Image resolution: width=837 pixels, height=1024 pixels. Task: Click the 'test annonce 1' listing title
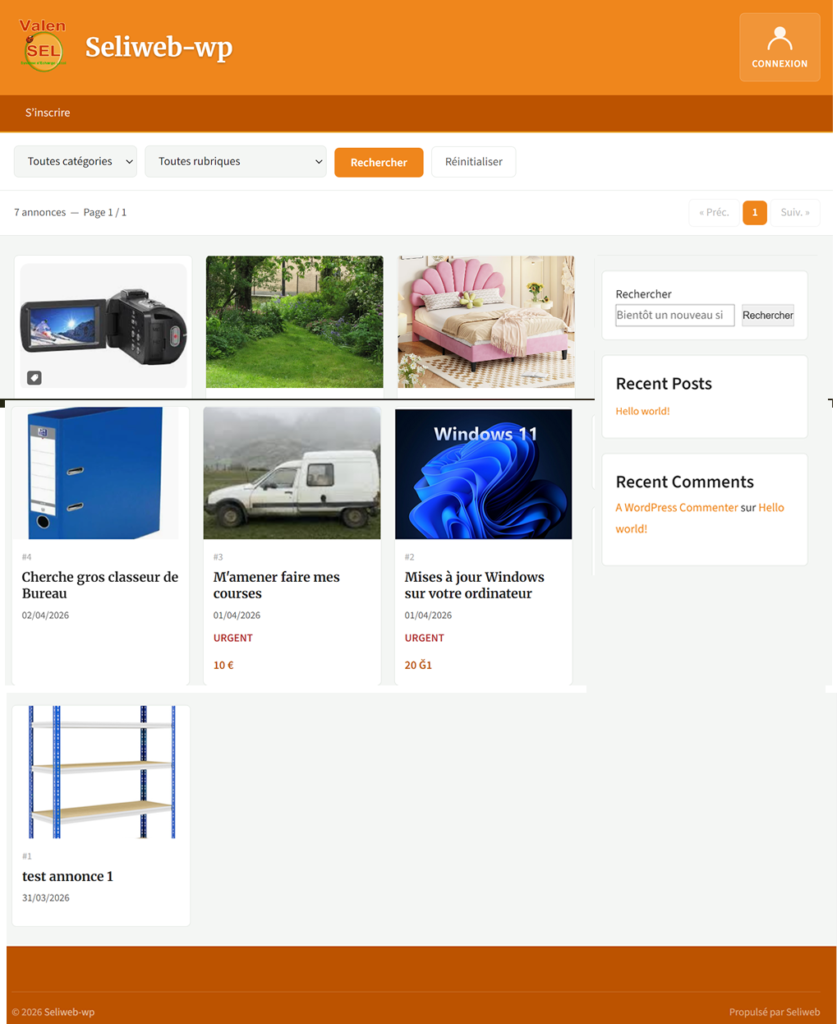pos(67,876)
